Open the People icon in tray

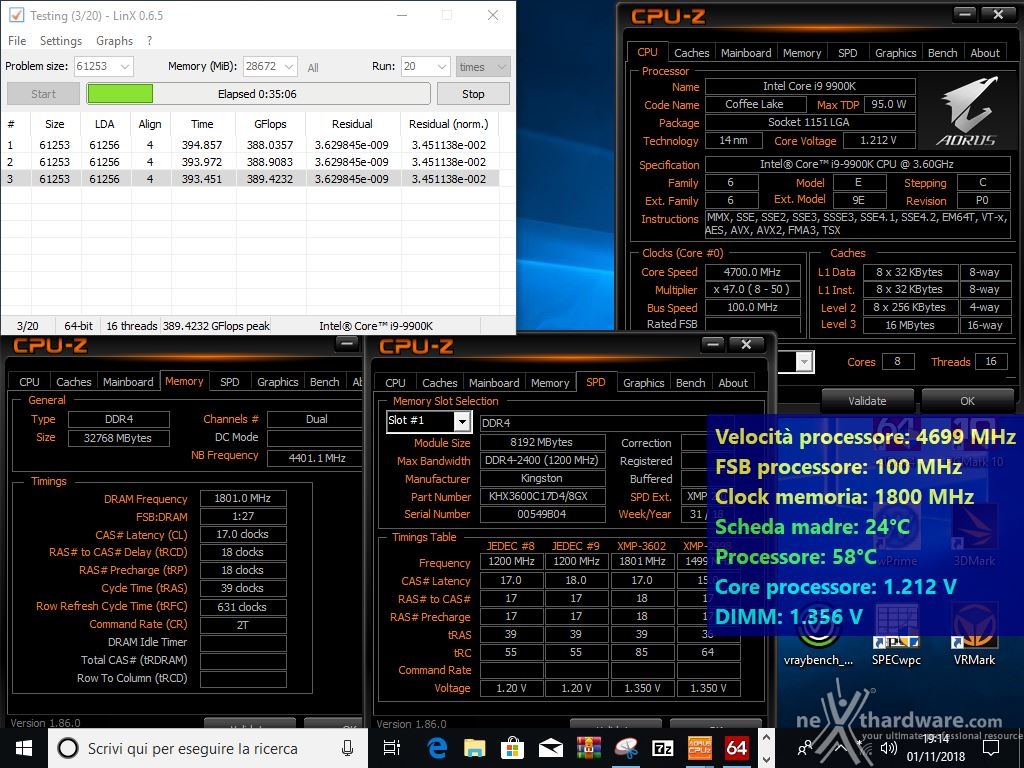coord(805,748)
